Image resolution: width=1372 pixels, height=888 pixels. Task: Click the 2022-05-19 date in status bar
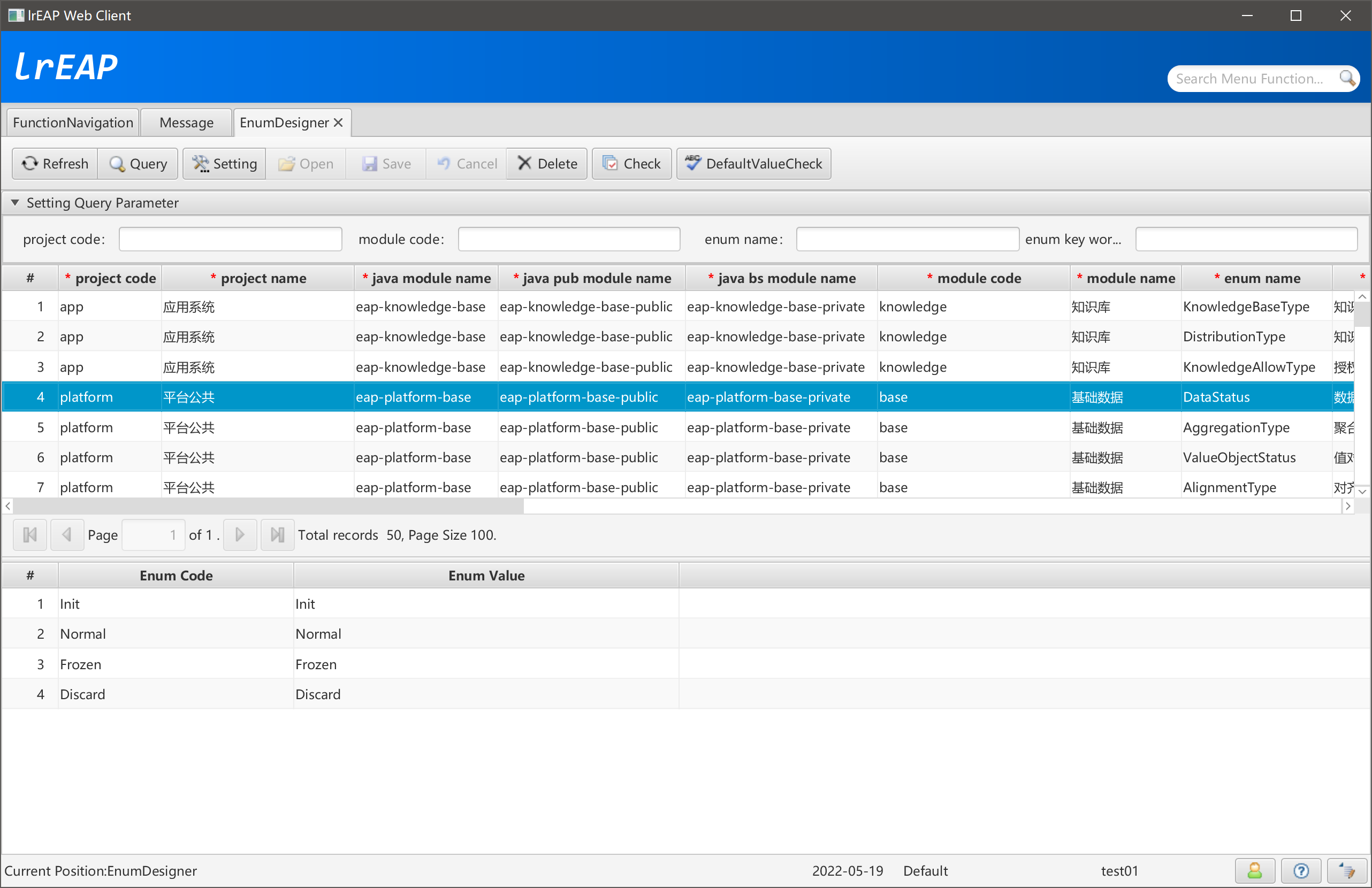pos(848,871)
